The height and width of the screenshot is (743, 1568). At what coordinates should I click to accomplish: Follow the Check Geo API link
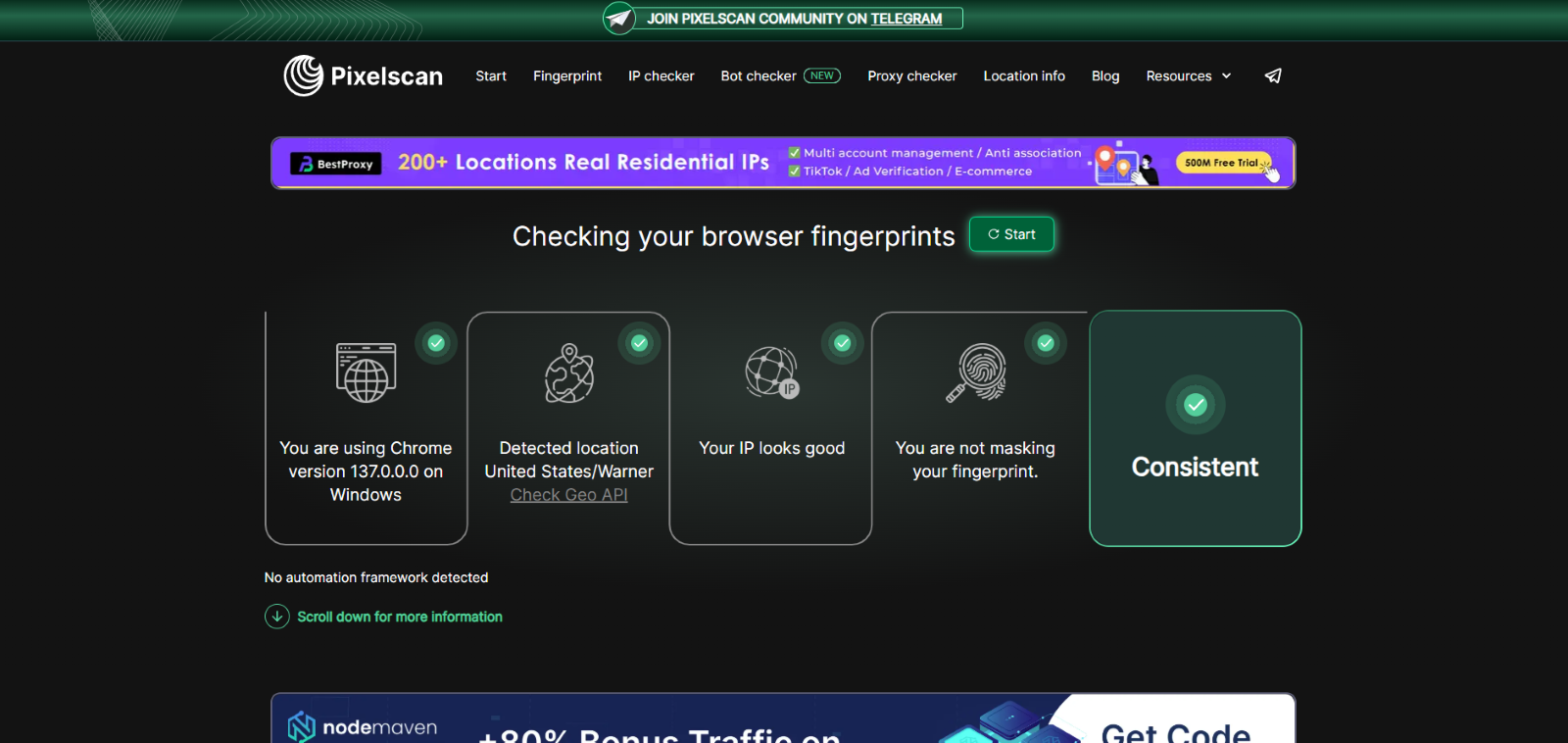(x=568, y=495)
